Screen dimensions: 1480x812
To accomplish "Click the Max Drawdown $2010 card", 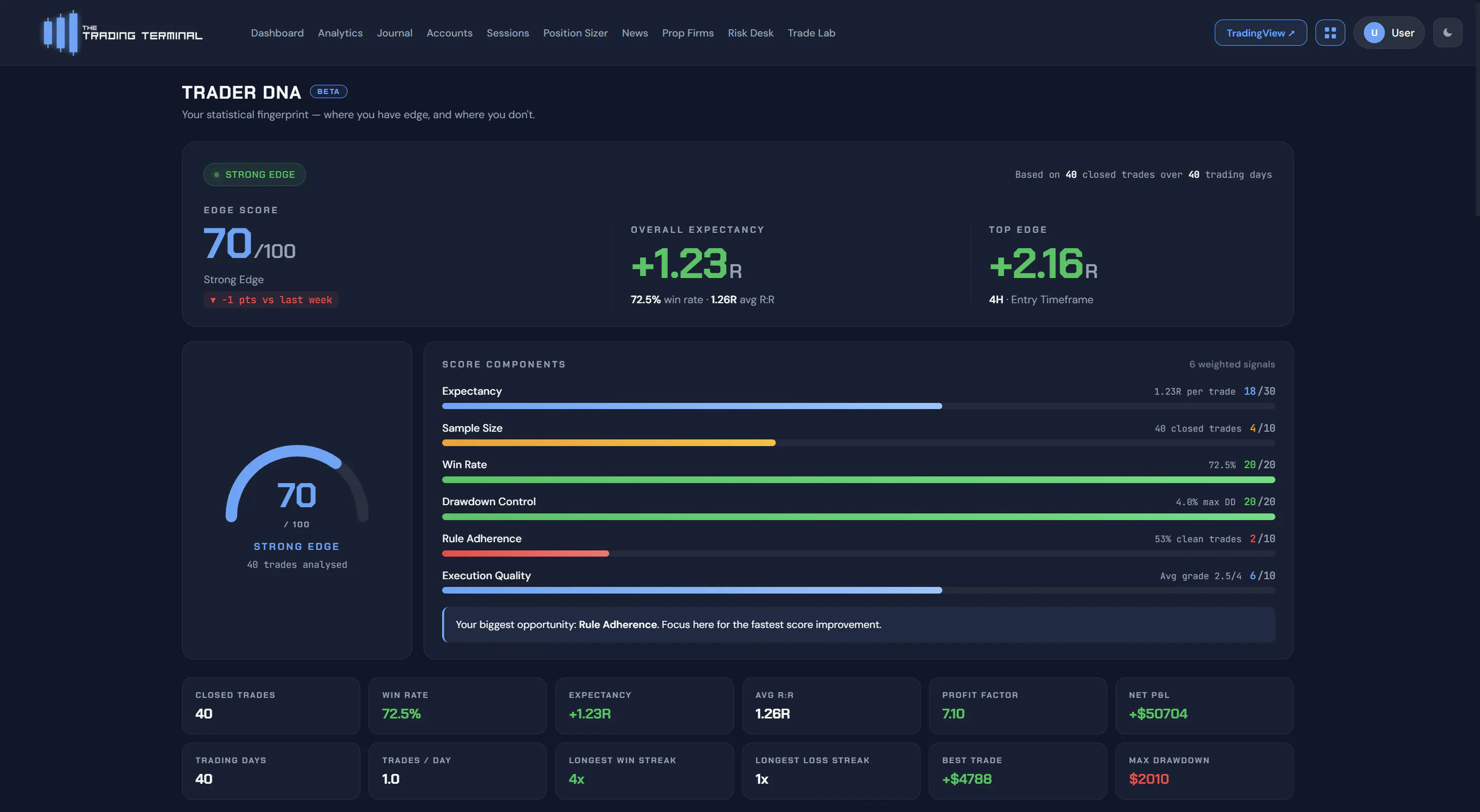I will click(1204, 771).
